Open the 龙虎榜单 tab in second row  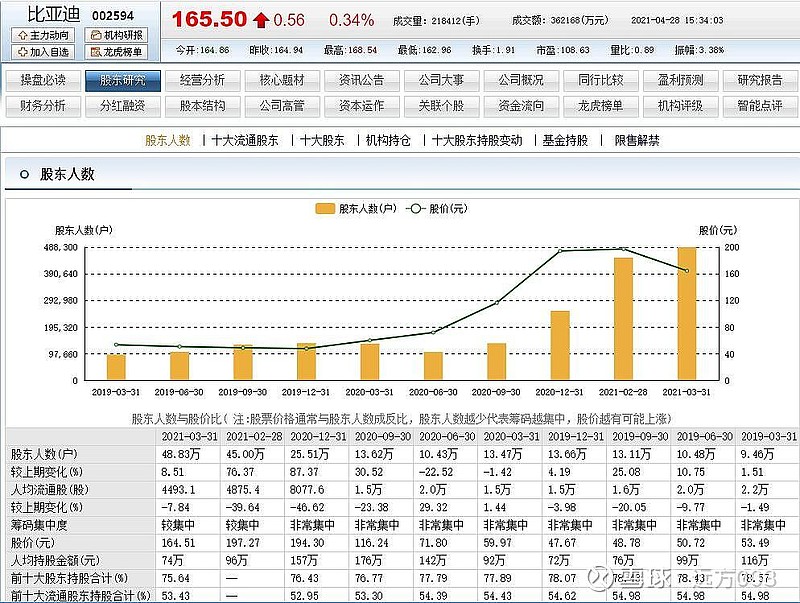pos(601,106)
